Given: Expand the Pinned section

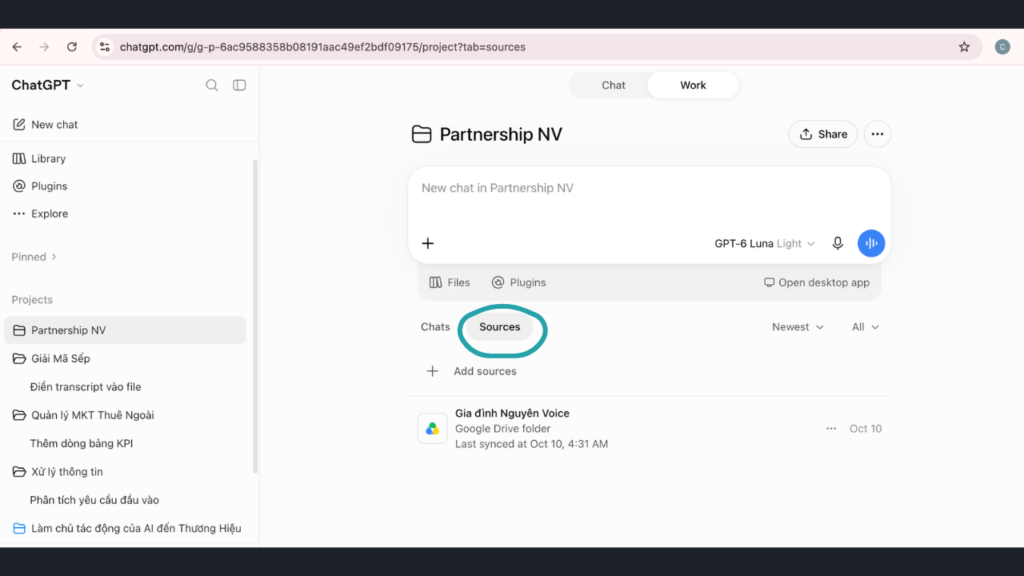Looking at the screenshot, I should pyautogui.click(x=34, y=257).
